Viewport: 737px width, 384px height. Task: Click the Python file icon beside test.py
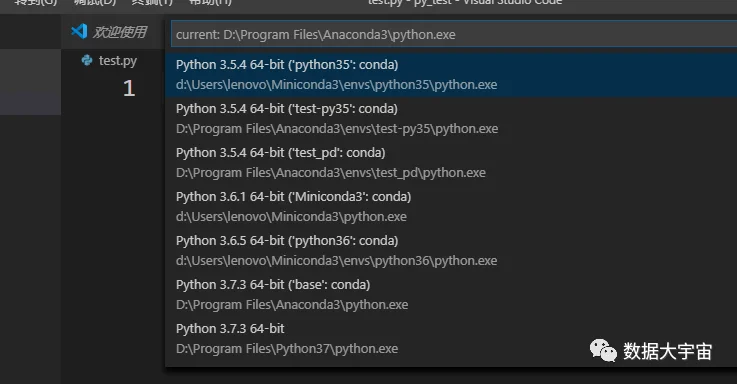87,60
